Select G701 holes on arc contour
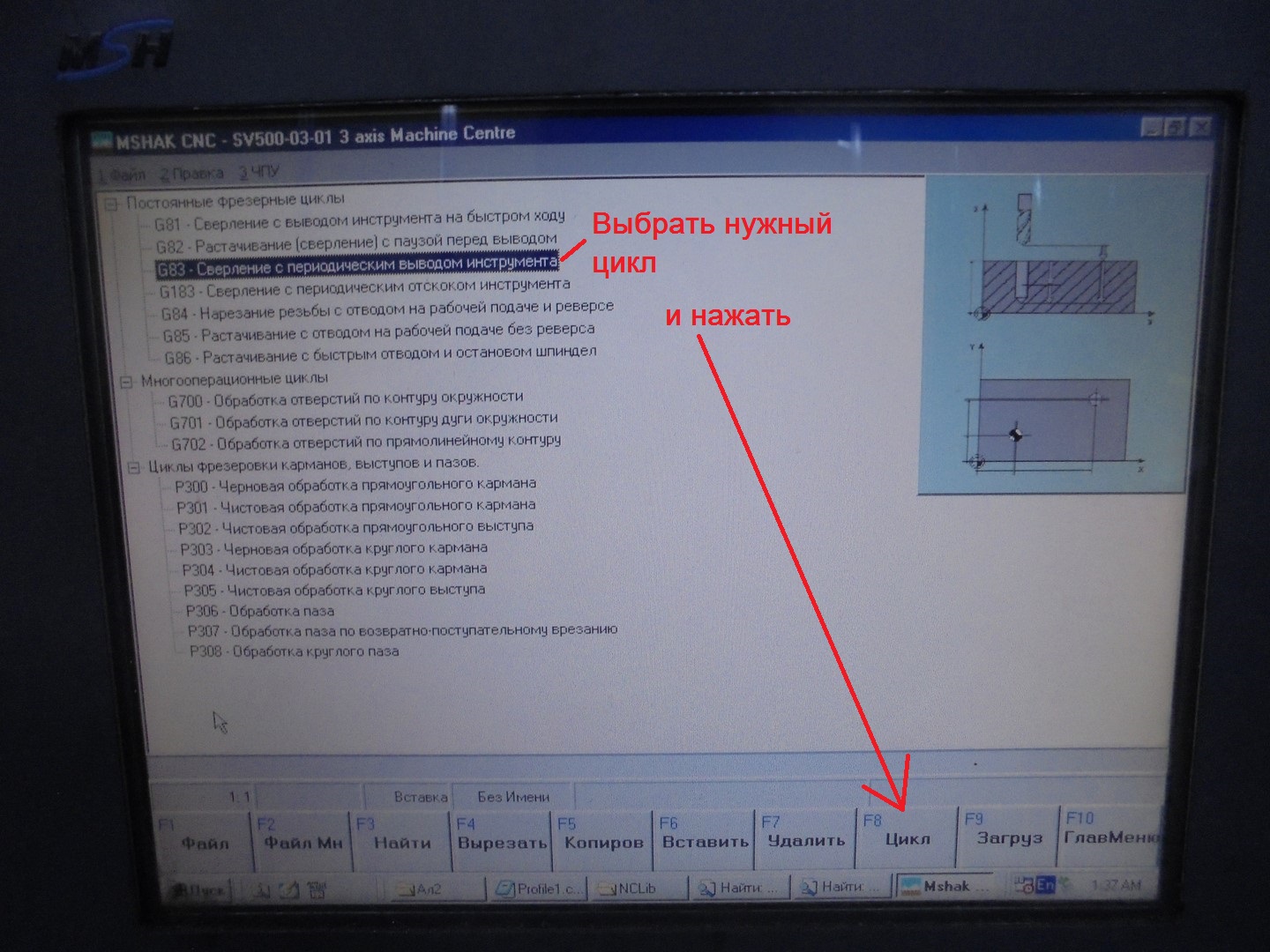Screen dimensions: 1270x952 pos(363,420)
